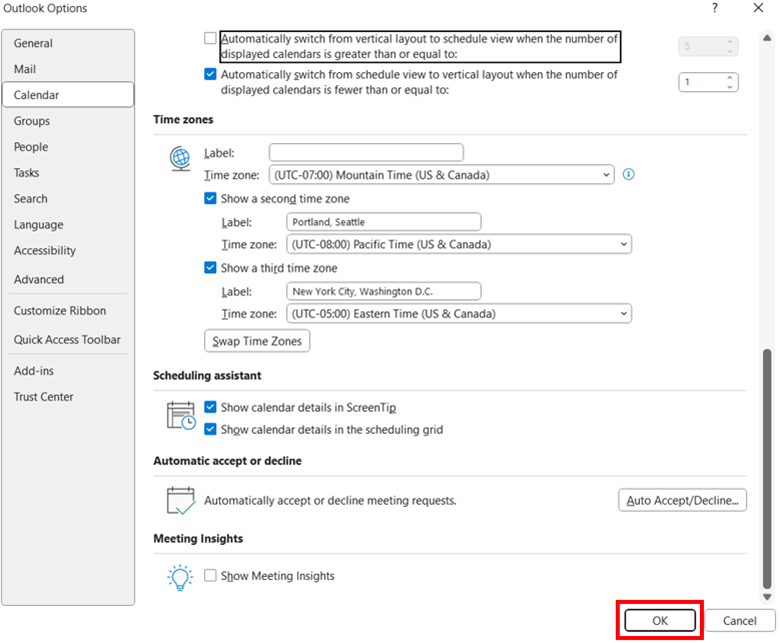The image size is (780, 643).
Task: Open the Mountain Time zone dropdown
Action: point(441,175)
